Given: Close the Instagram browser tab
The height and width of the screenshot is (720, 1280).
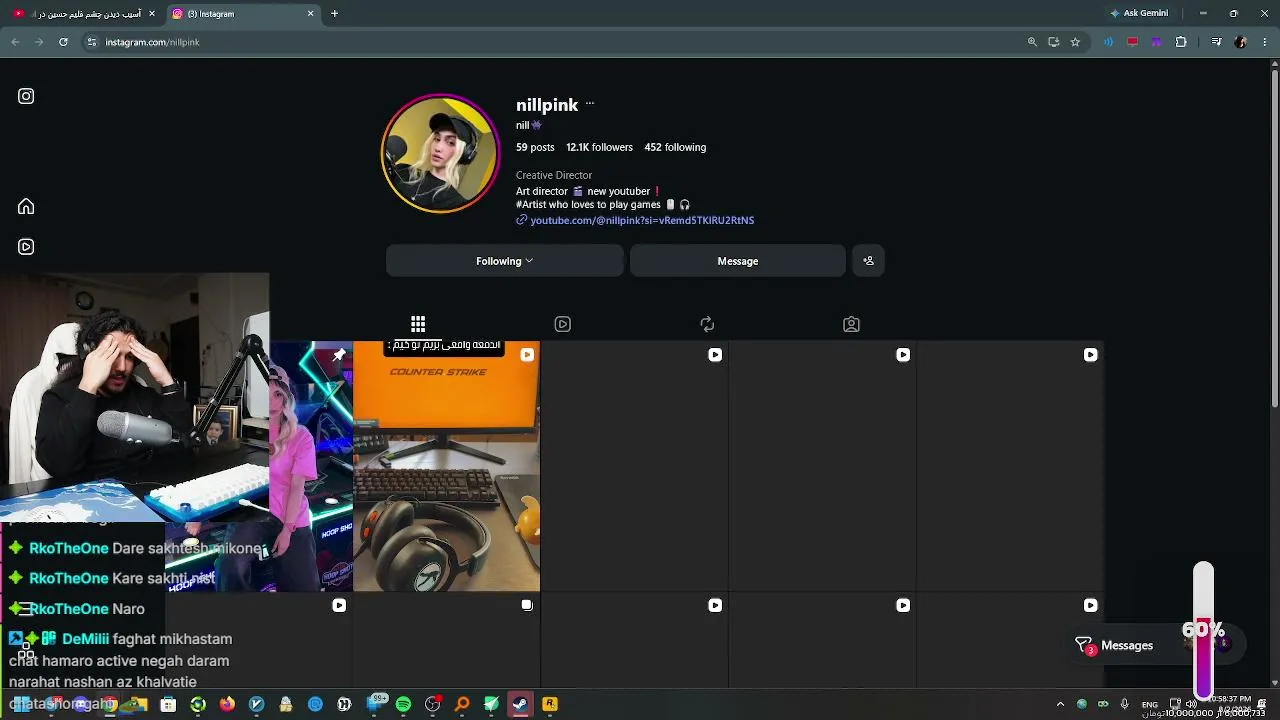Looking at the screenshot, I should (310, 14).
